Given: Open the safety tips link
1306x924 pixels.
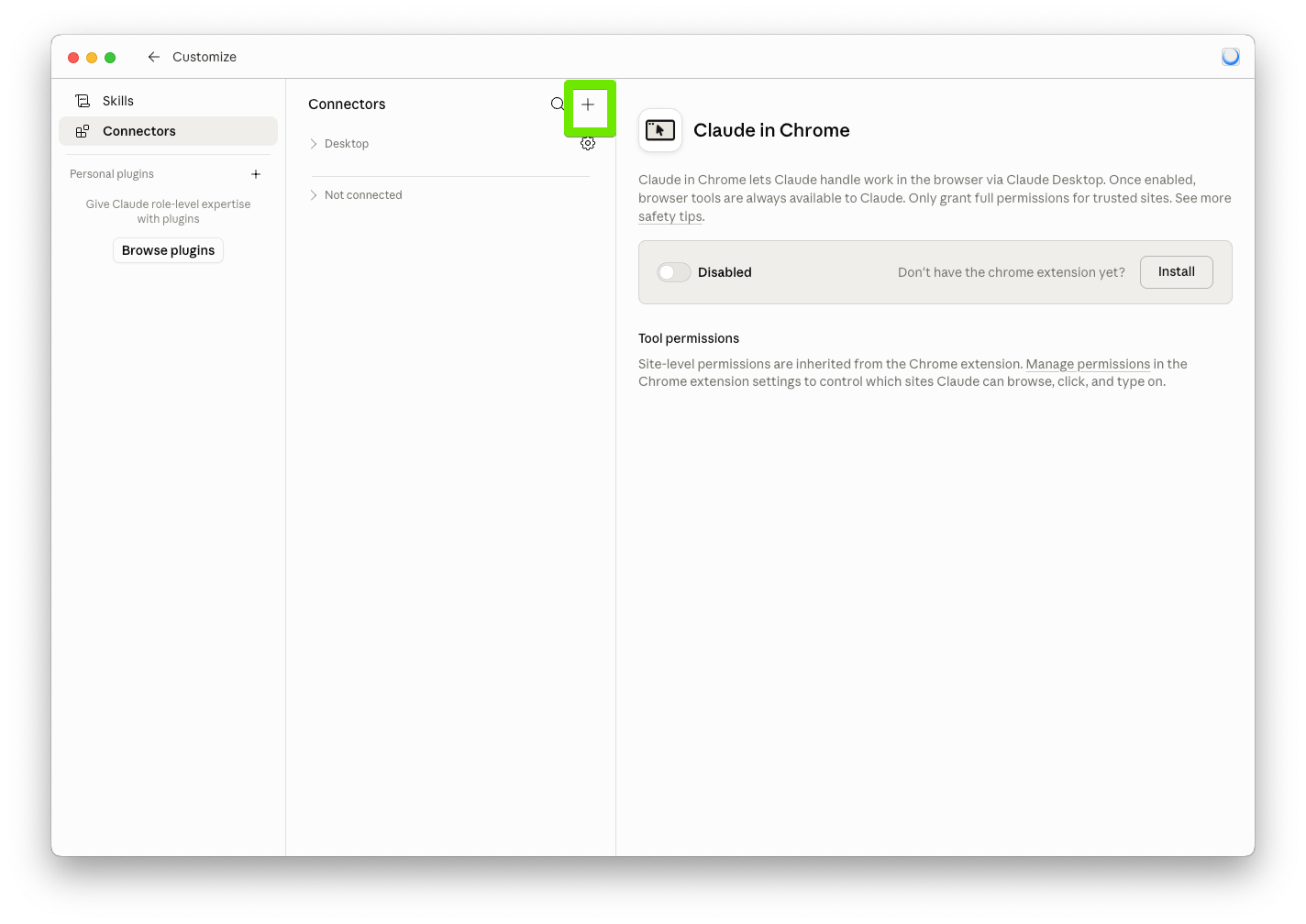Looking at the screenshot, I should [670, 217].
